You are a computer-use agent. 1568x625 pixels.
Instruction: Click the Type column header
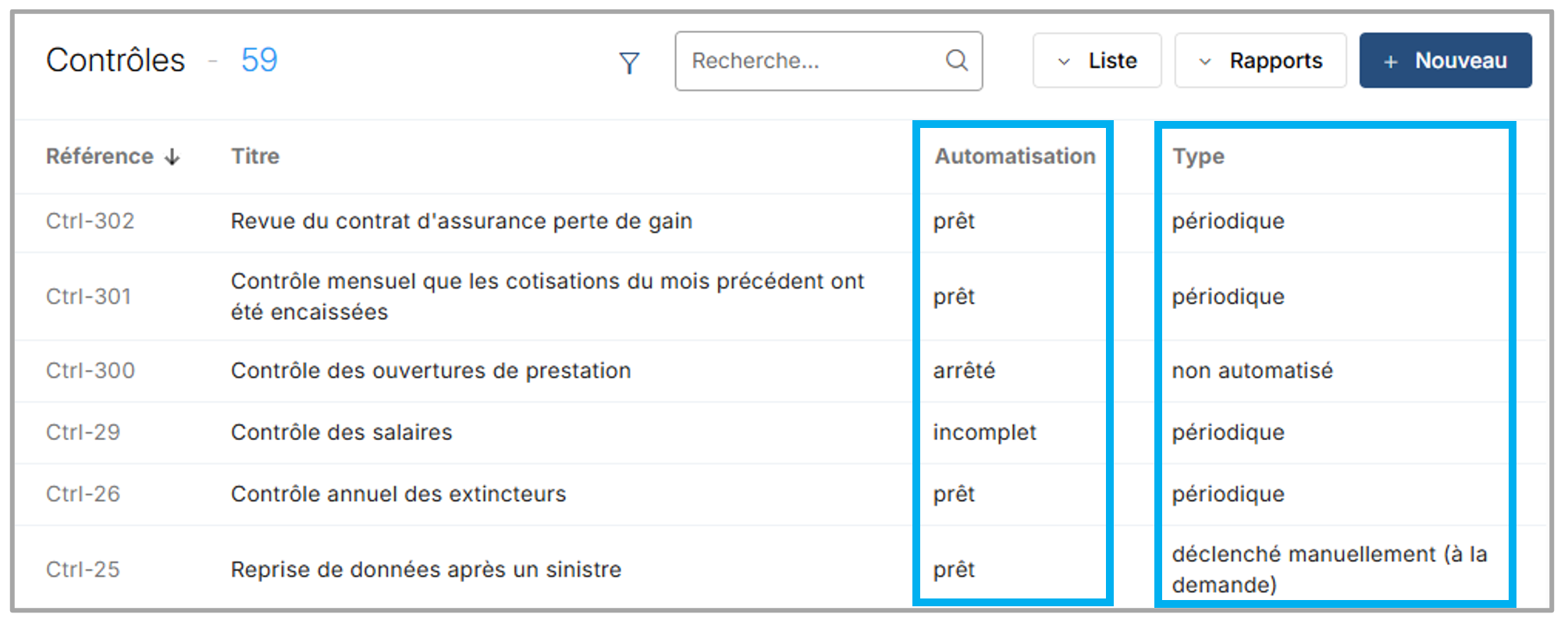[1198, 156]
